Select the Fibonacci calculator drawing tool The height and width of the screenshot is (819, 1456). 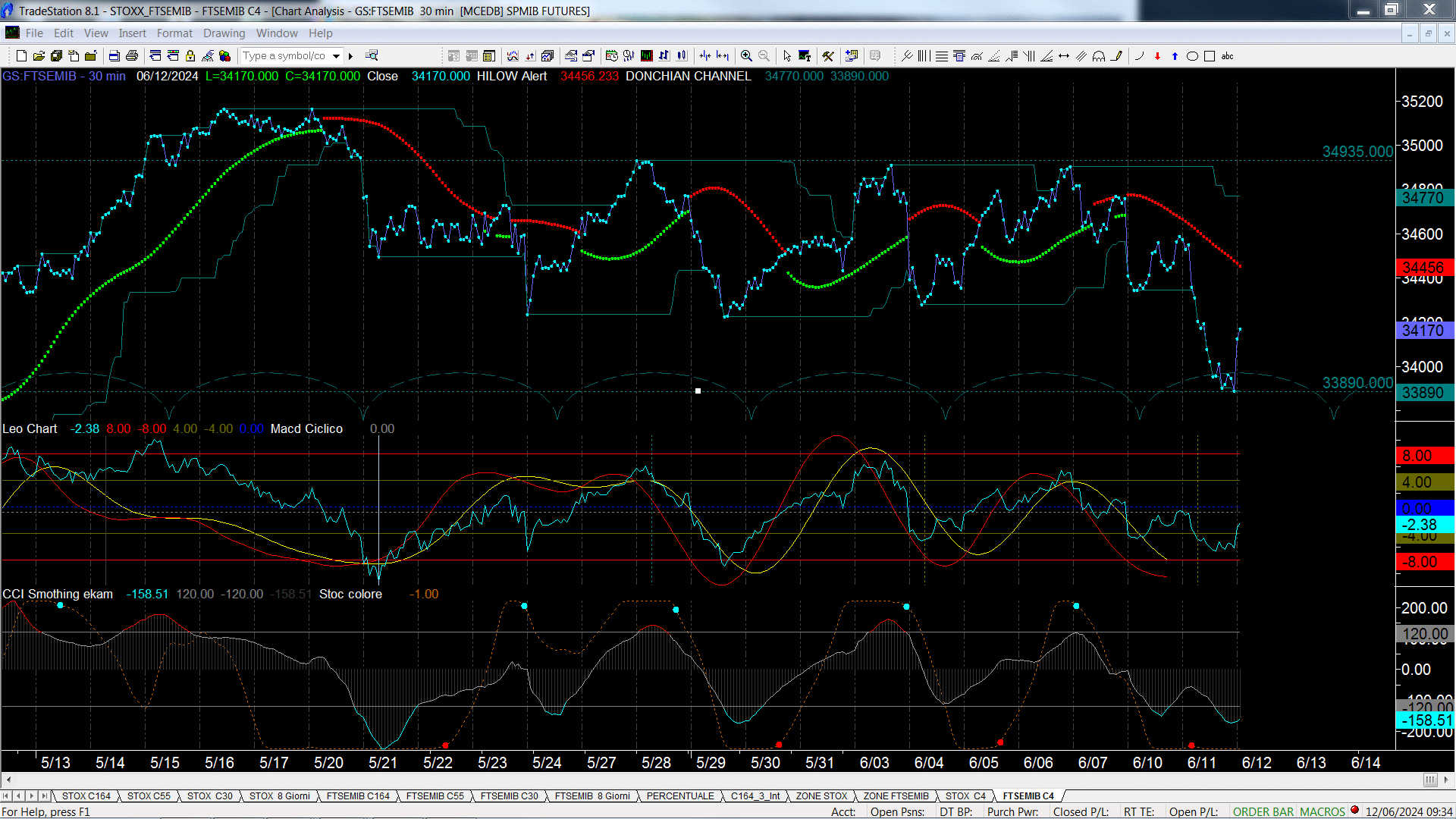[959, 56]
